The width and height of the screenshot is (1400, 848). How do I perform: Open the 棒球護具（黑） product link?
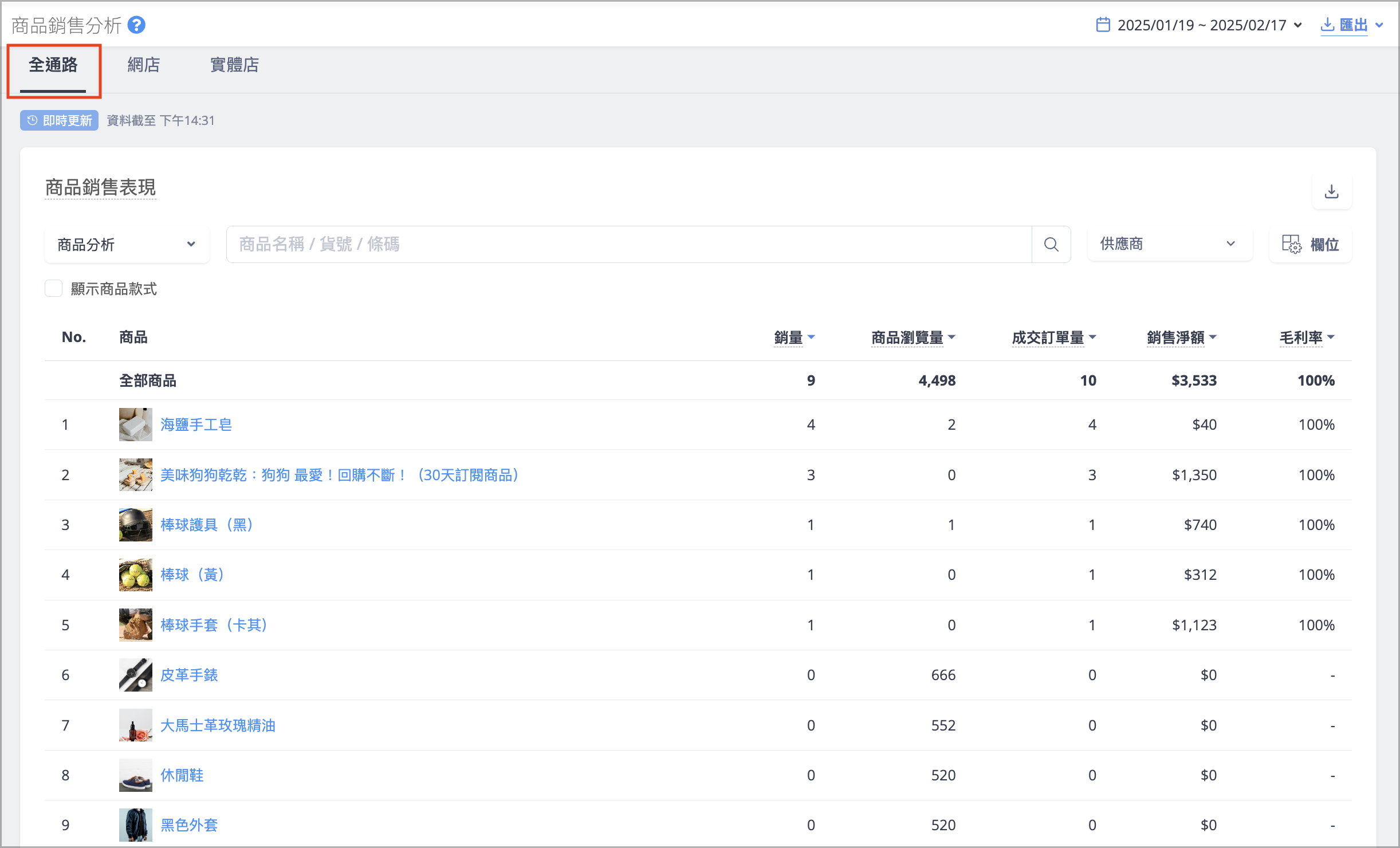[207, 525]
